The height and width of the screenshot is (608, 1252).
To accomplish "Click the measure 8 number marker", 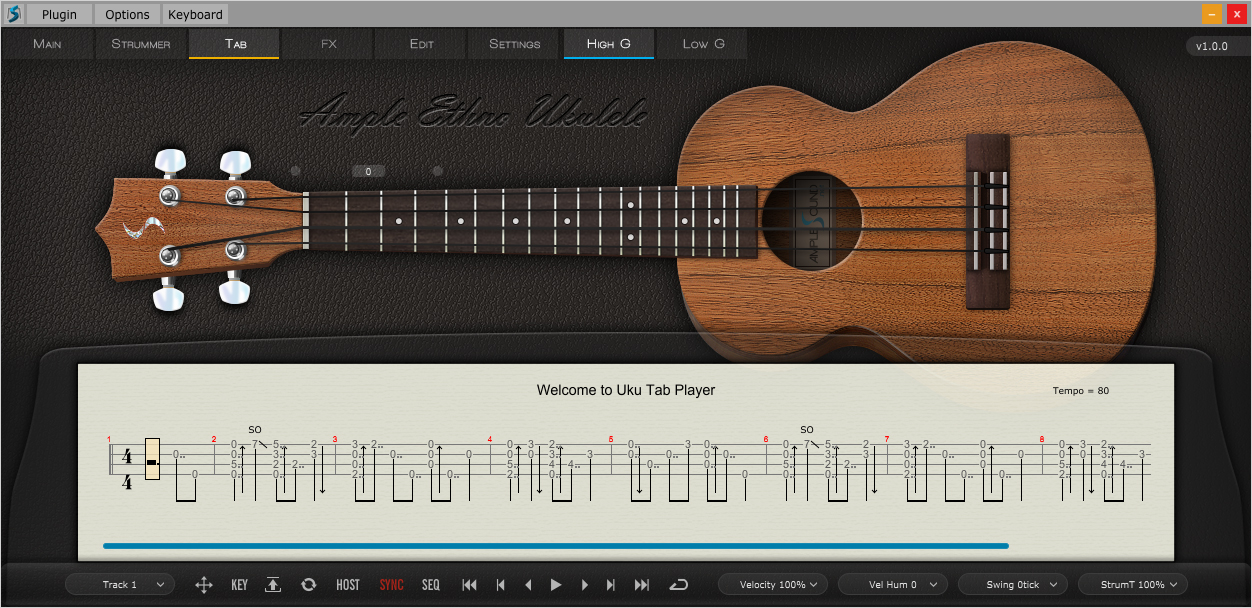I will [x=1041, y=439].
